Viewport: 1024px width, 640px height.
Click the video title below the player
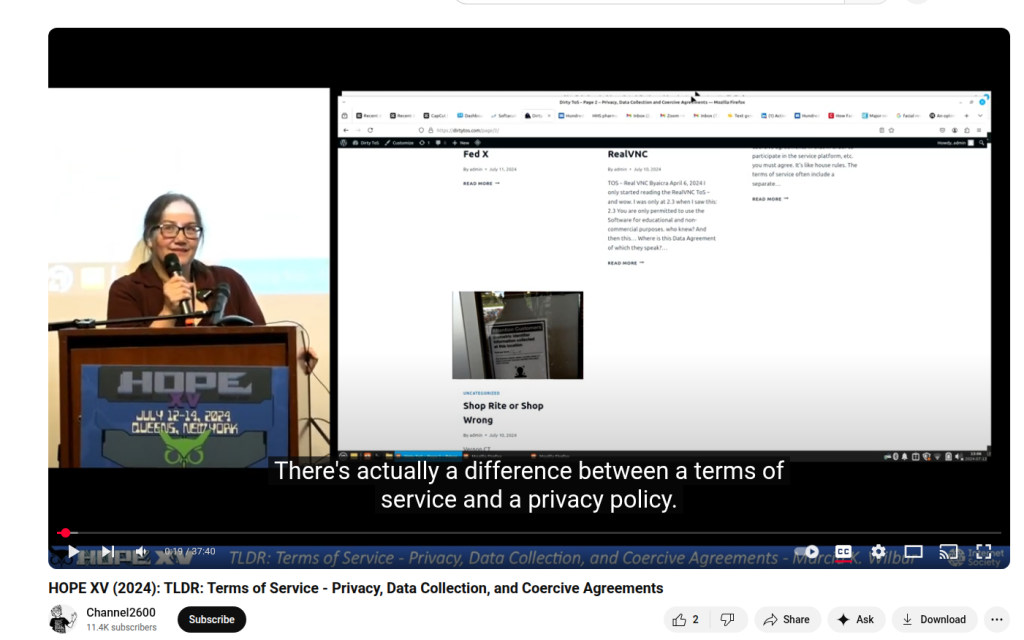tap(355, 588)
